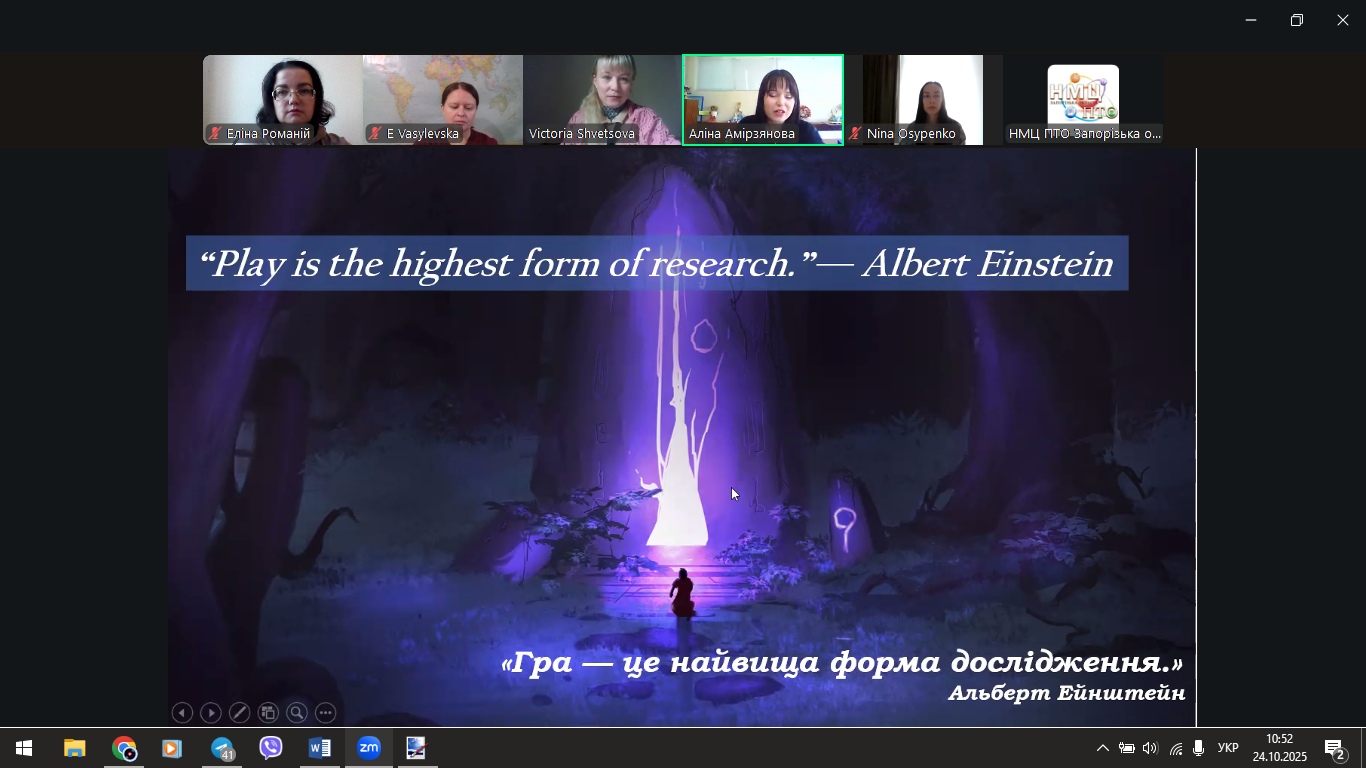
Task: Select Еліна Романій's video thumbnail
Action: point(283,100)
